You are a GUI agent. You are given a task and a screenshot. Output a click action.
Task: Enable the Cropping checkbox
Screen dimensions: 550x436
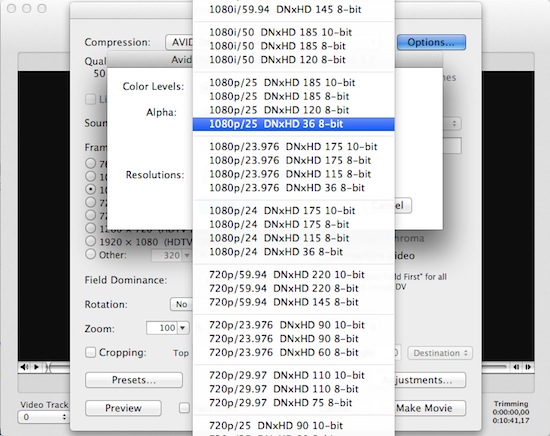(90, 352)
